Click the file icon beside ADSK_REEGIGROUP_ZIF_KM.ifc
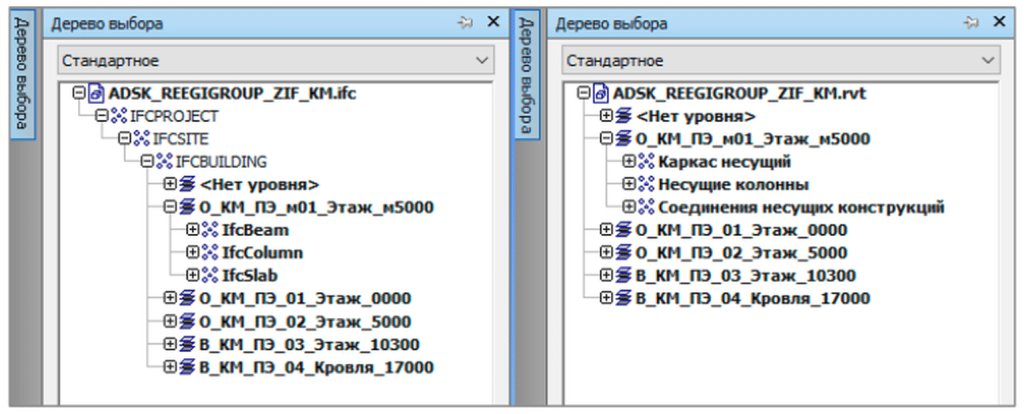Viewport: 1024px width, 414px height. coord(97,93)
